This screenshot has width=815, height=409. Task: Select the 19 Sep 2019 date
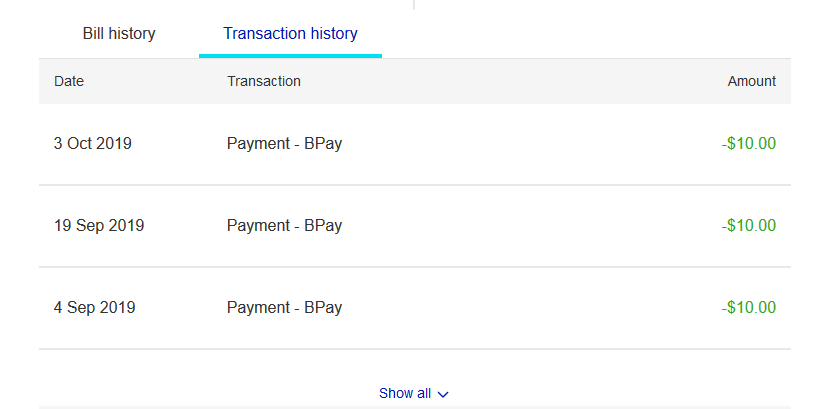click(x=99, y=226)
